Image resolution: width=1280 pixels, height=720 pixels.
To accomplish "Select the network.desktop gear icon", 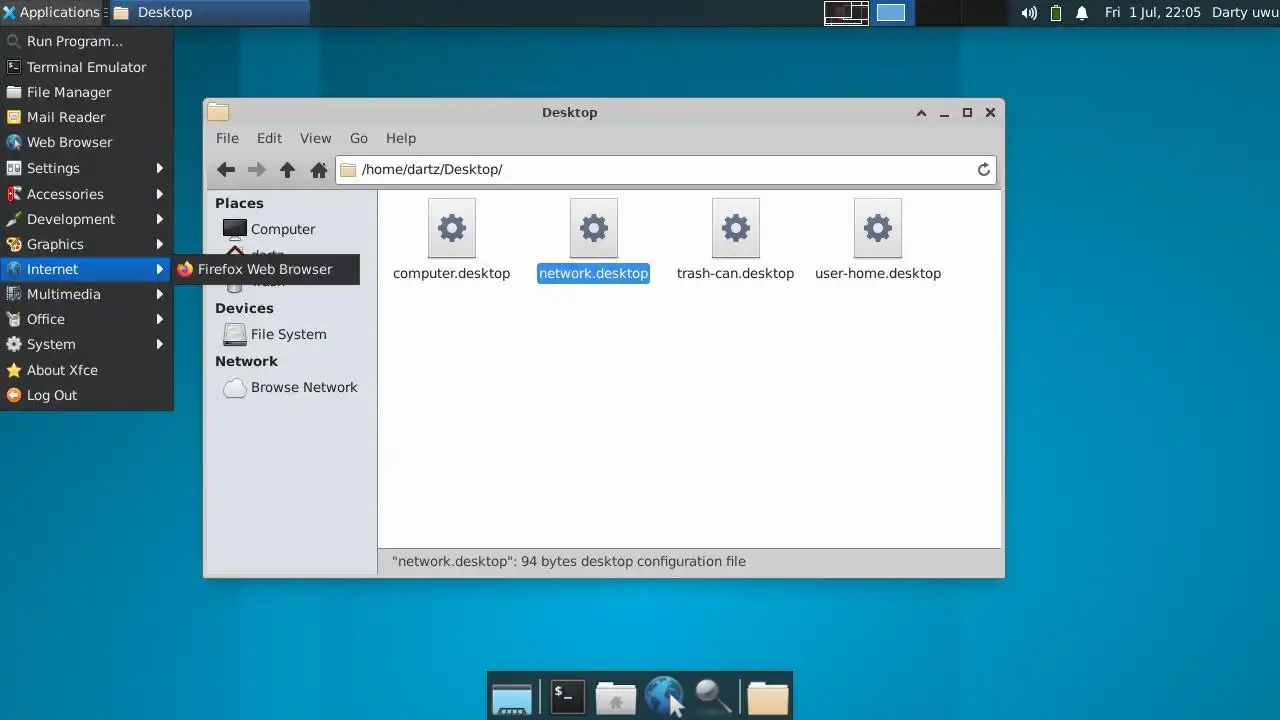I will coord(594,228).
